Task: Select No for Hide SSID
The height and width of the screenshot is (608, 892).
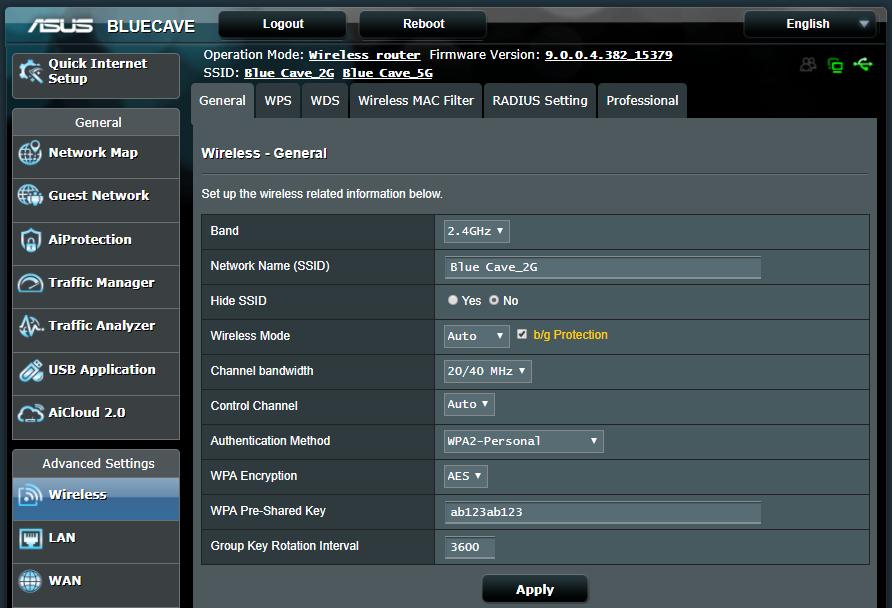Action: coord(494,300)
